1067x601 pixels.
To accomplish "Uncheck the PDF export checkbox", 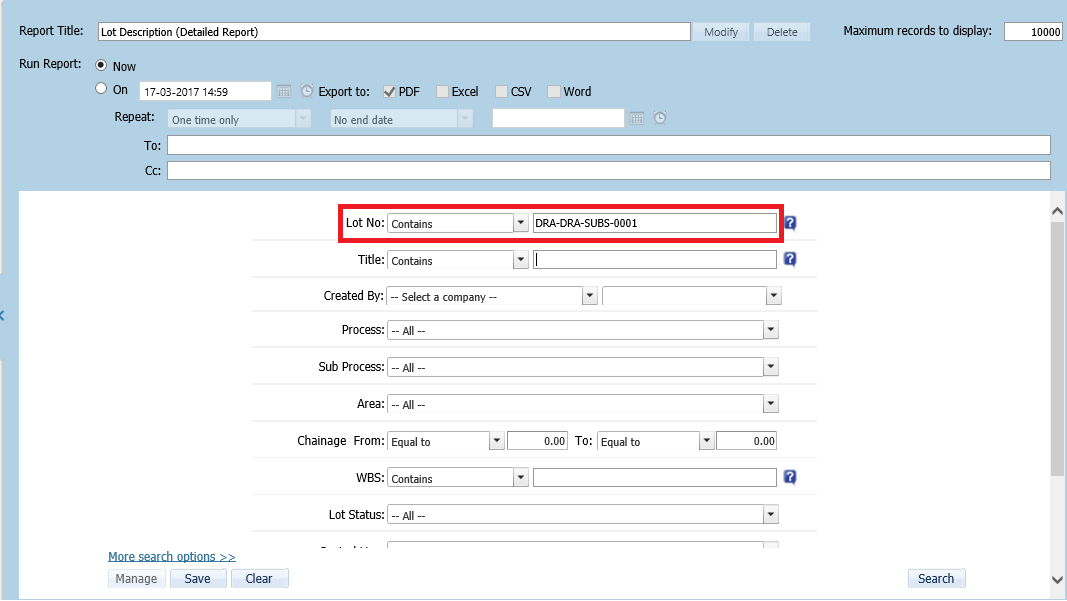I will pos(389,91).
